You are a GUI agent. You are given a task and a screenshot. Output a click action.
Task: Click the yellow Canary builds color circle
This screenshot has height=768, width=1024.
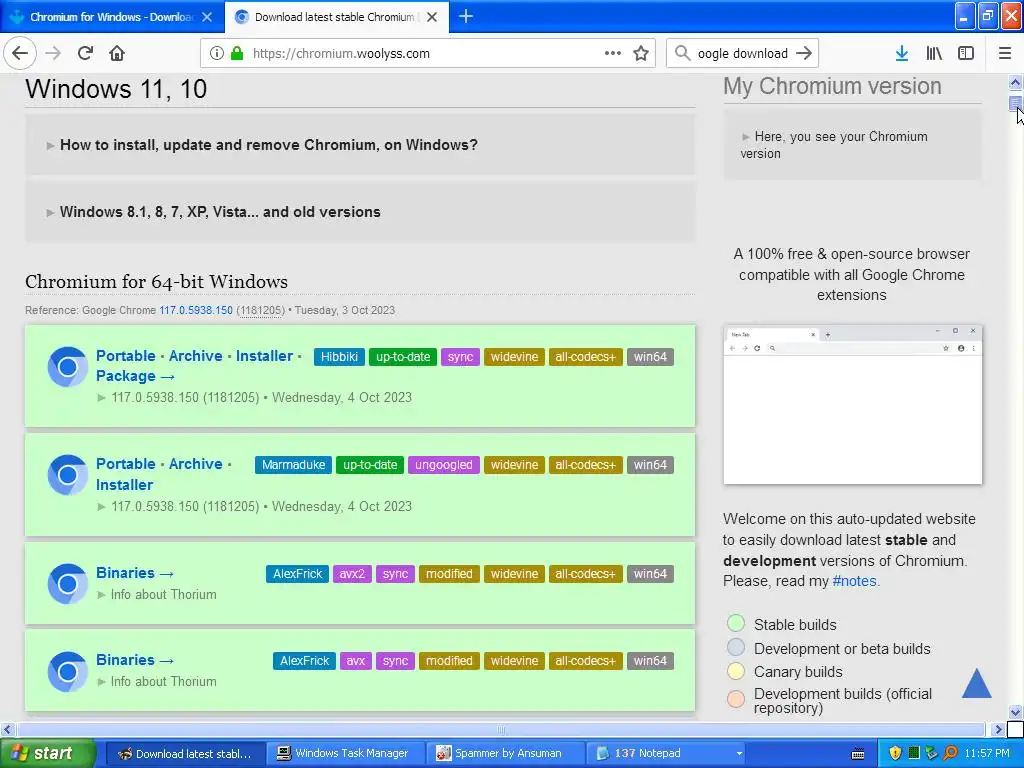[x=736, y=671]
